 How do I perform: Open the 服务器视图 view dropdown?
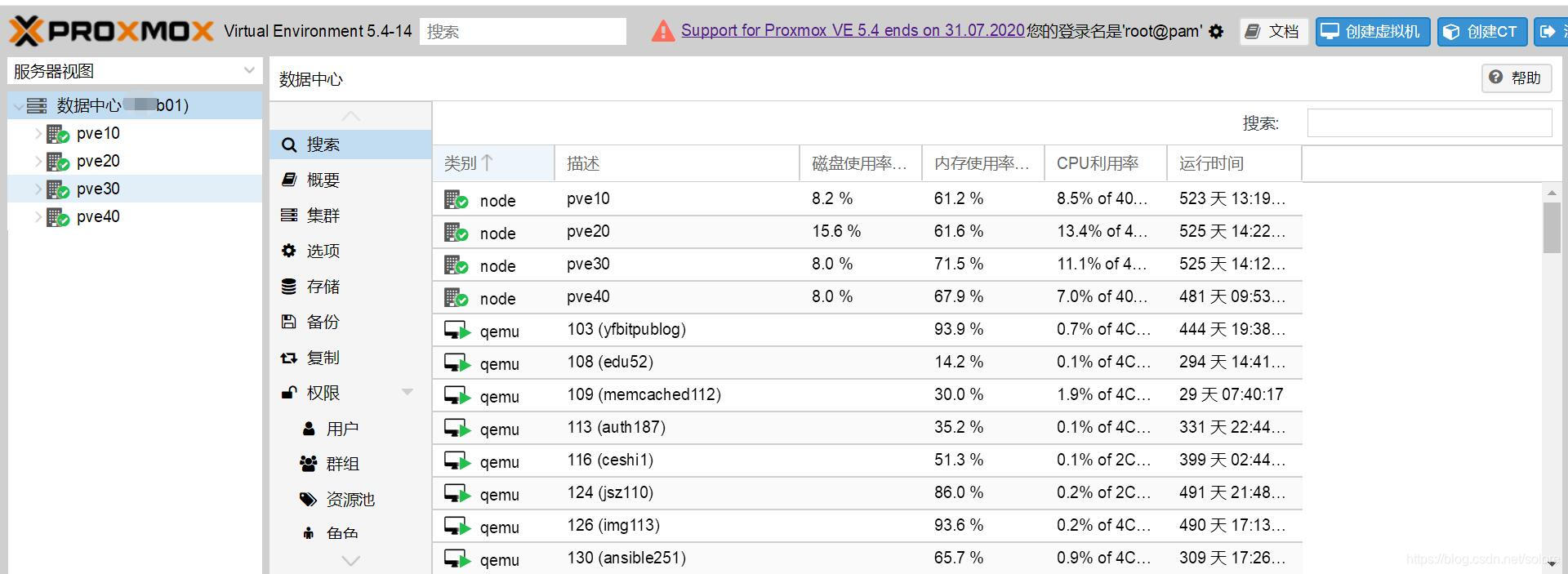[x=135, y=71]
